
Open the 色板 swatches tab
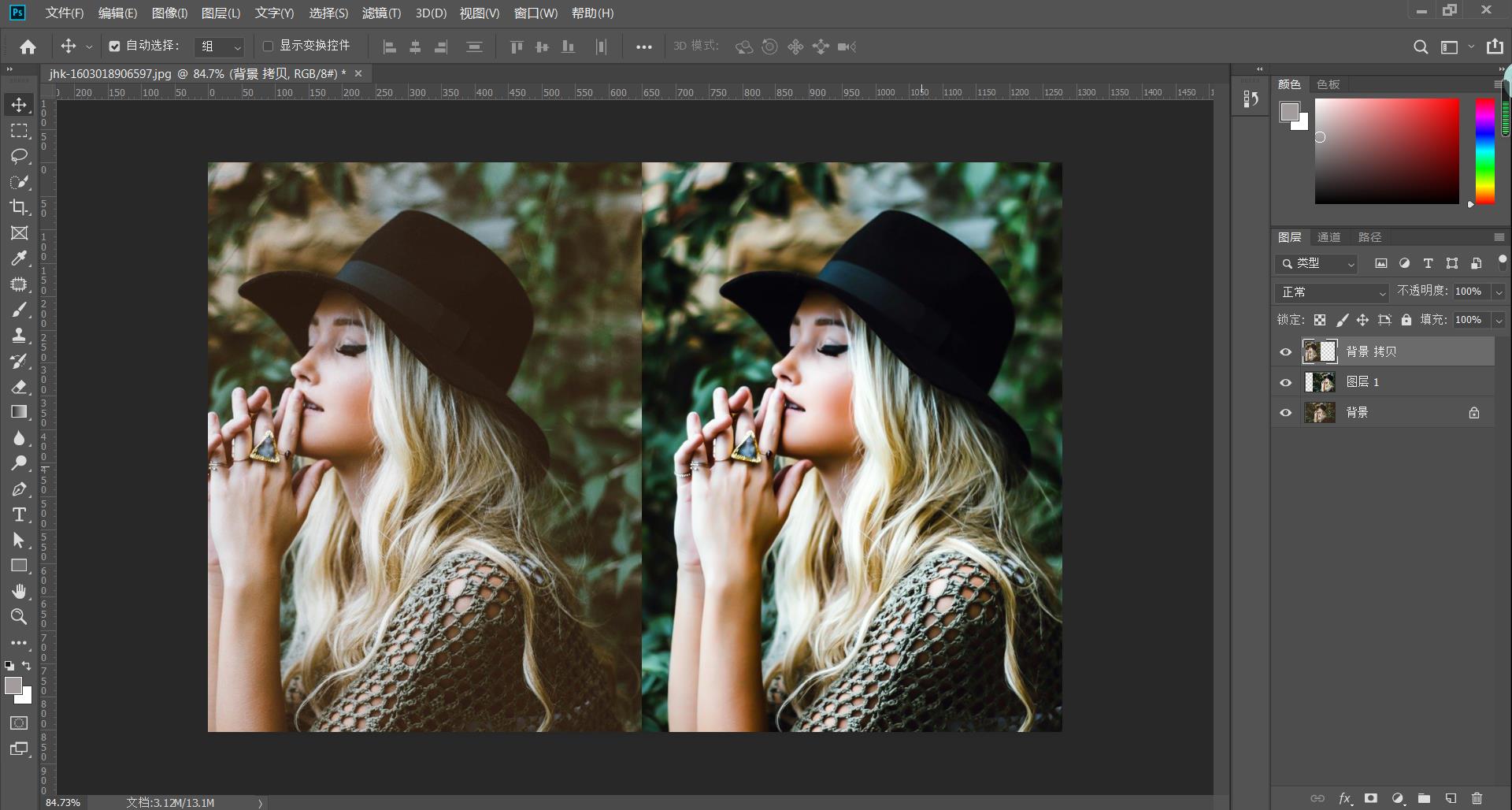[x=1328, y=84]
